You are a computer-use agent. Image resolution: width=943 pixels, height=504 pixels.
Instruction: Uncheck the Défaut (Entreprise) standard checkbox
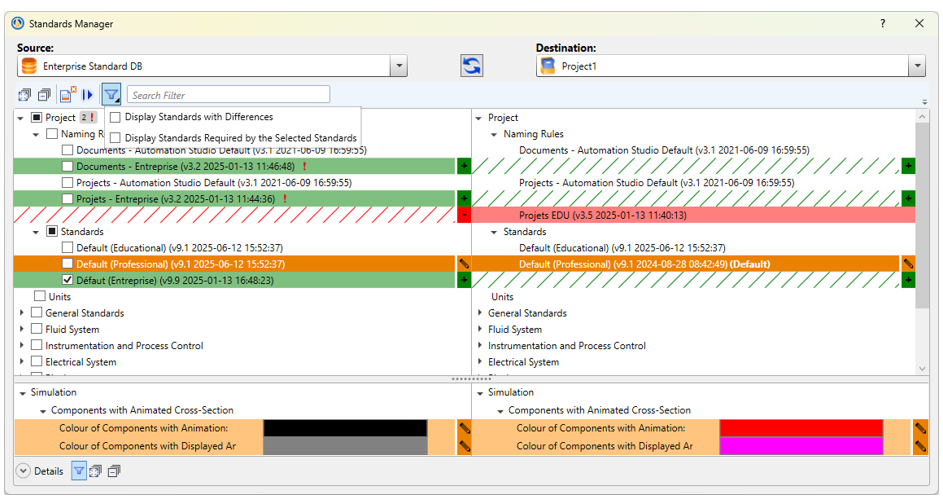(67, 280)
